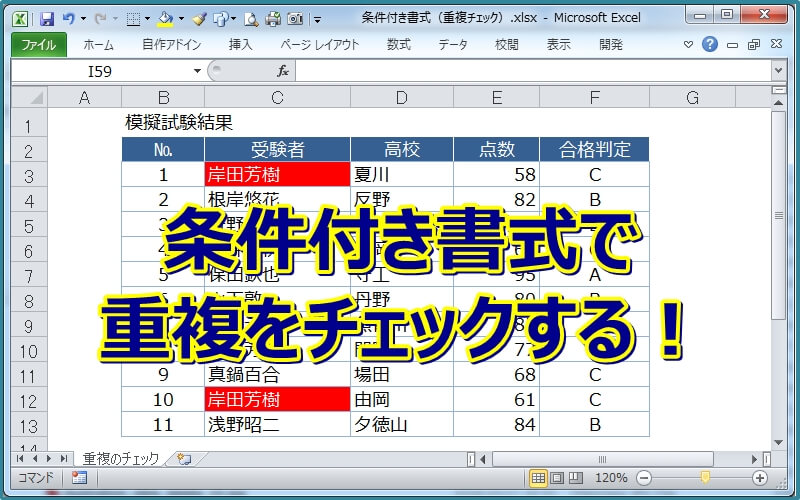Click the Save icon in quick access toolbar
This screenshot has height=500, width=800.
point(46,19)
